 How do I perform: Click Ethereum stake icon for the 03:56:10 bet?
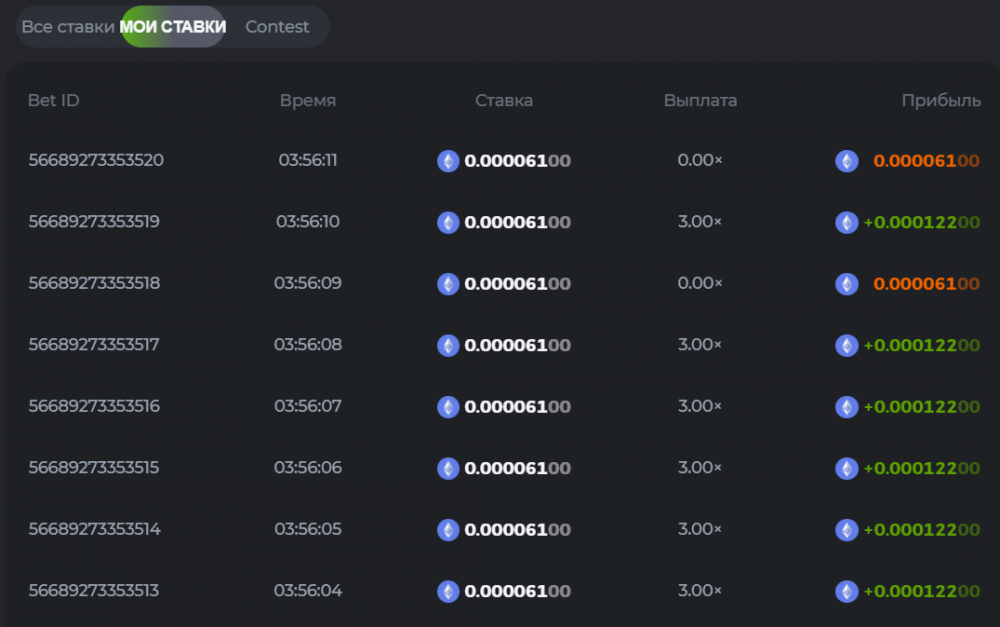tap(448, 222)
